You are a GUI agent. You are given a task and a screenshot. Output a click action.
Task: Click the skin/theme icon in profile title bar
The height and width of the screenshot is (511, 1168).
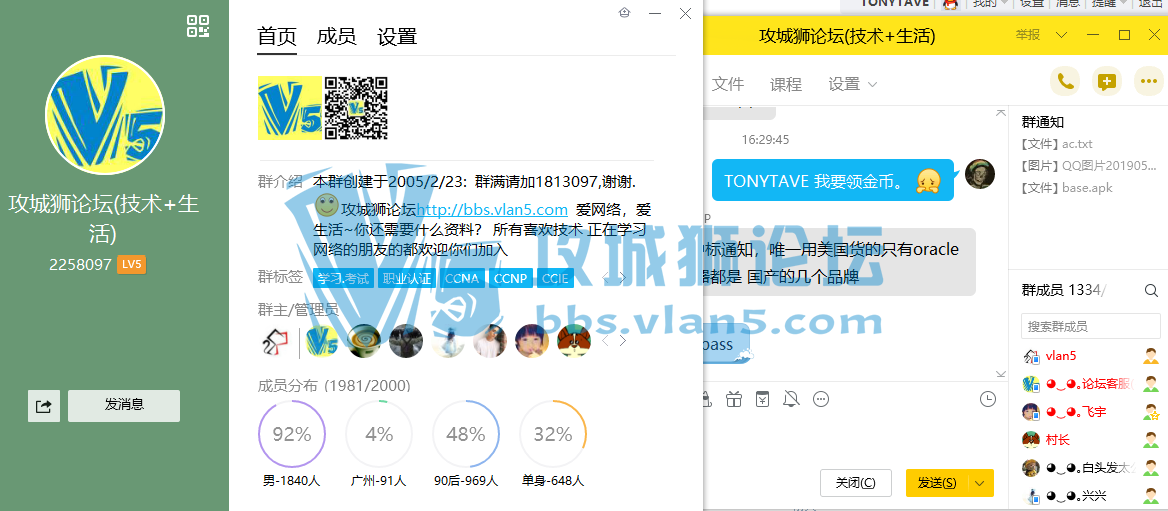(x=624, y=13)
